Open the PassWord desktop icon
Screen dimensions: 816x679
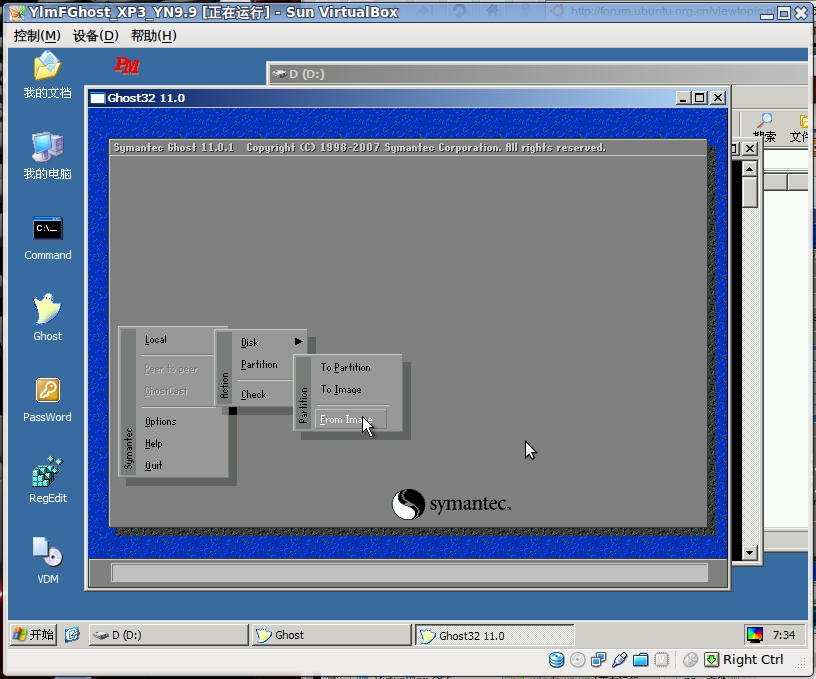pyautogui.click(x=47, y=400)
